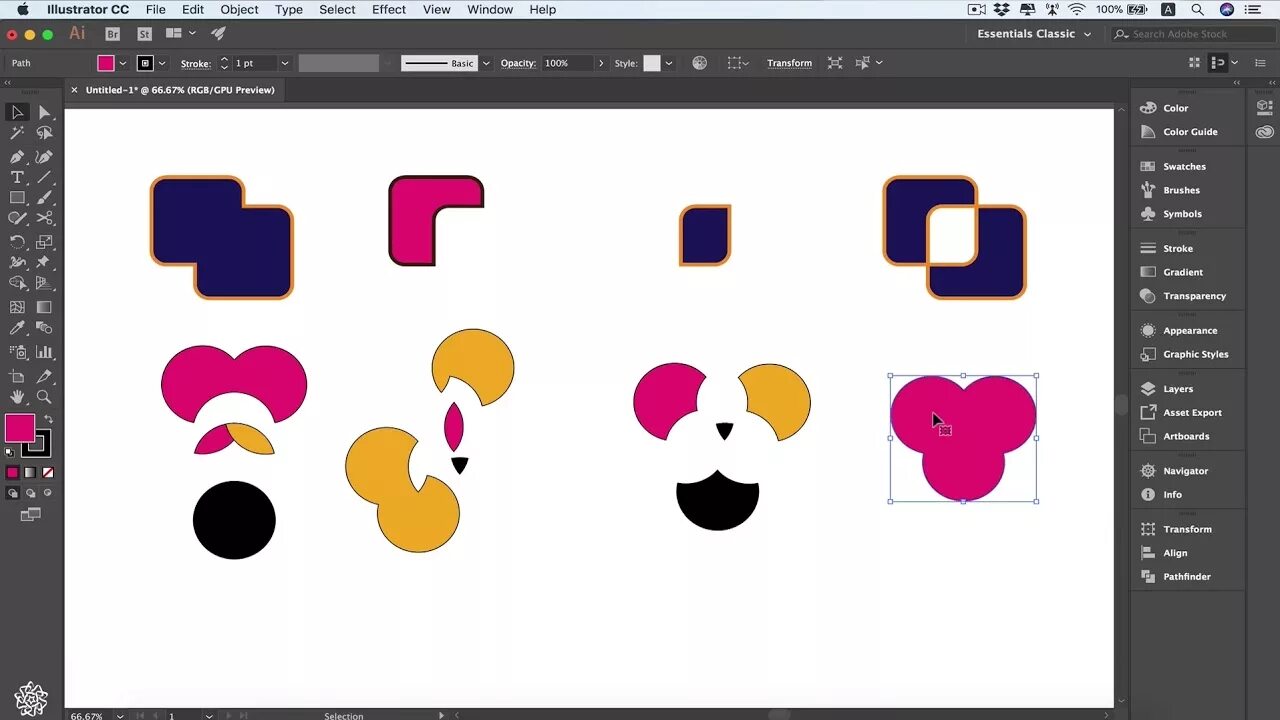This screenshot has width=1280, height=720.
Task: Change the screen mode
Action: [31, 515]
